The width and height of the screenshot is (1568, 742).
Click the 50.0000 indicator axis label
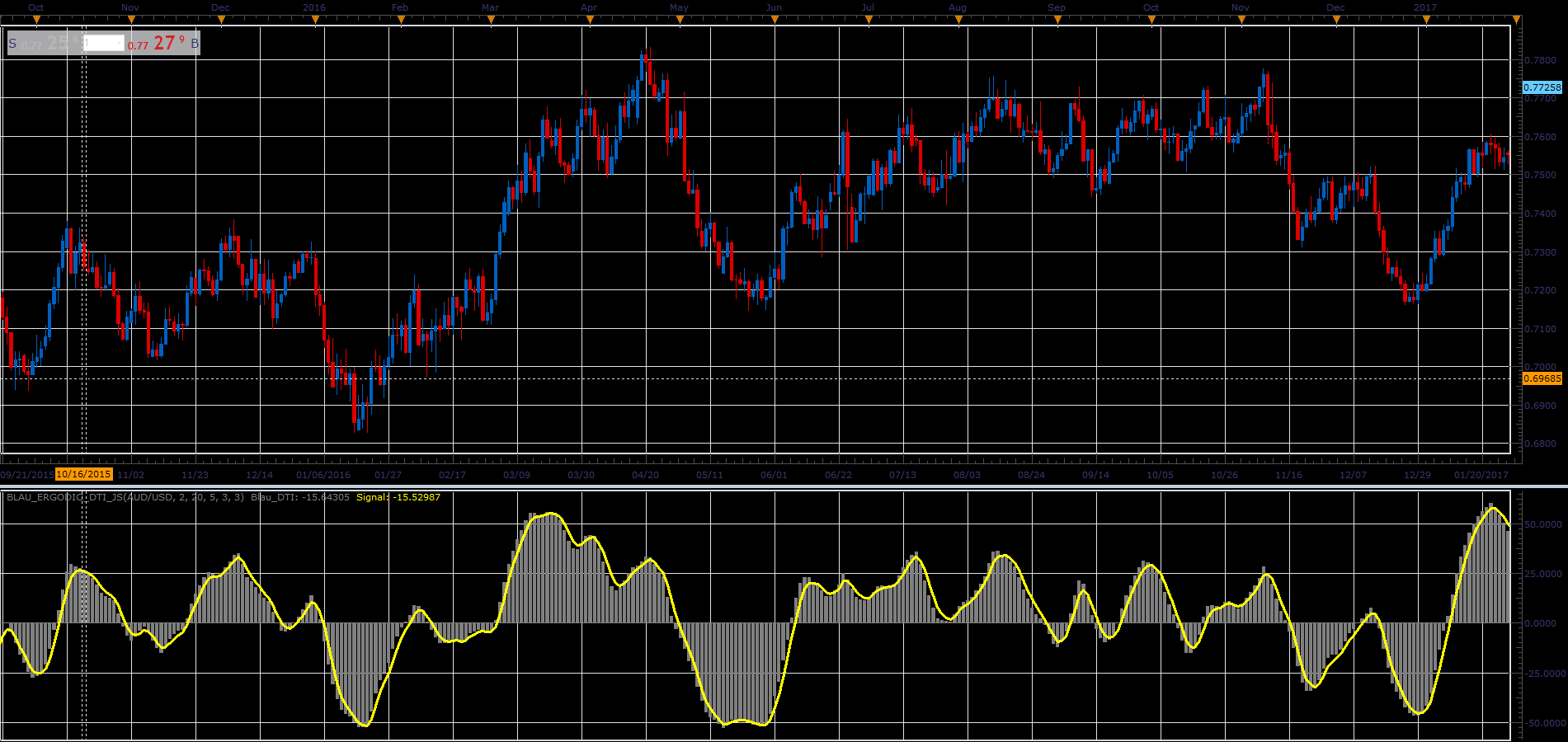[x=1542, y=524]
